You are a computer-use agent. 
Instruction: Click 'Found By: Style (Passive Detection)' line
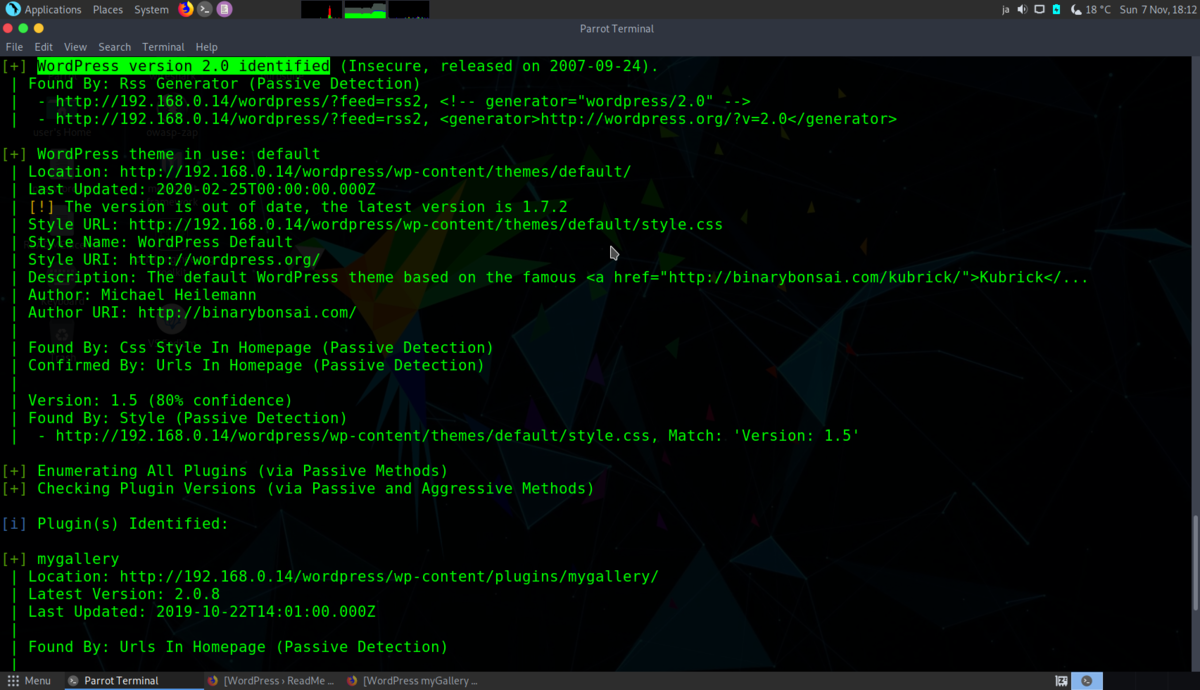187,418
